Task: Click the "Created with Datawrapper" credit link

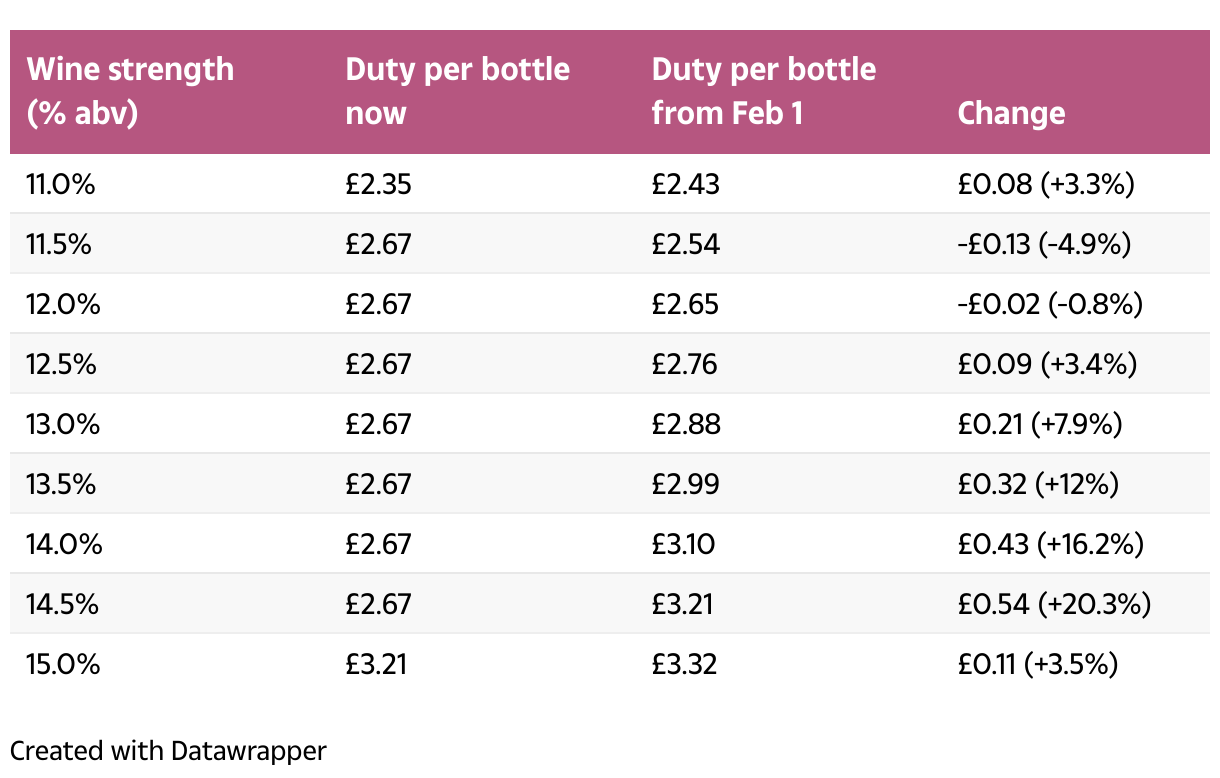Action: point(168,750)
